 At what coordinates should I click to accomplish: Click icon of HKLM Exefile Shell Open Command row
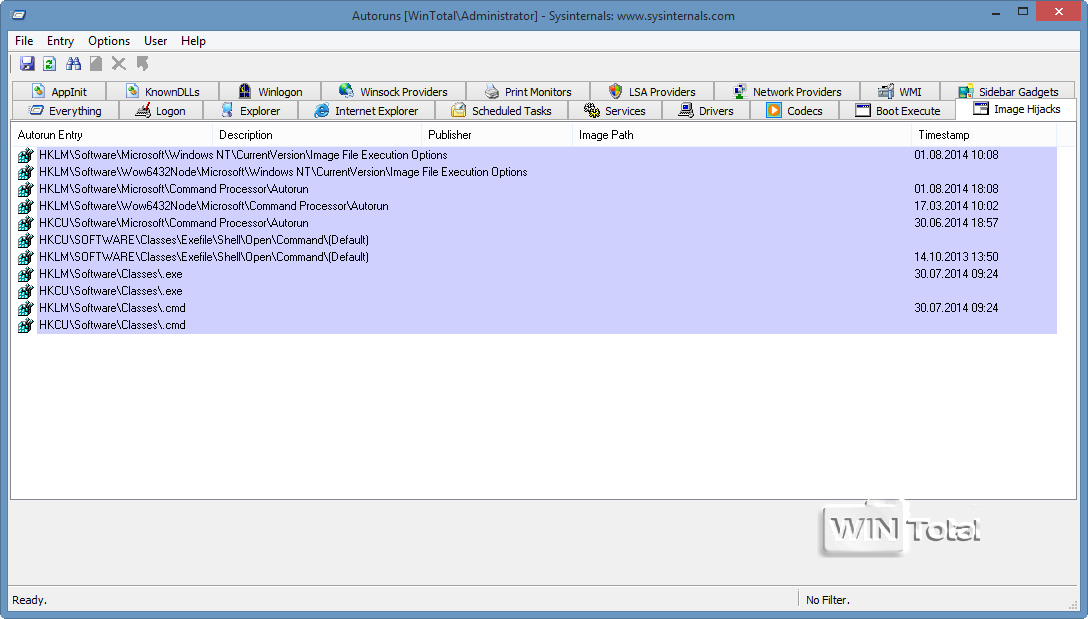[x=26, y=257]
